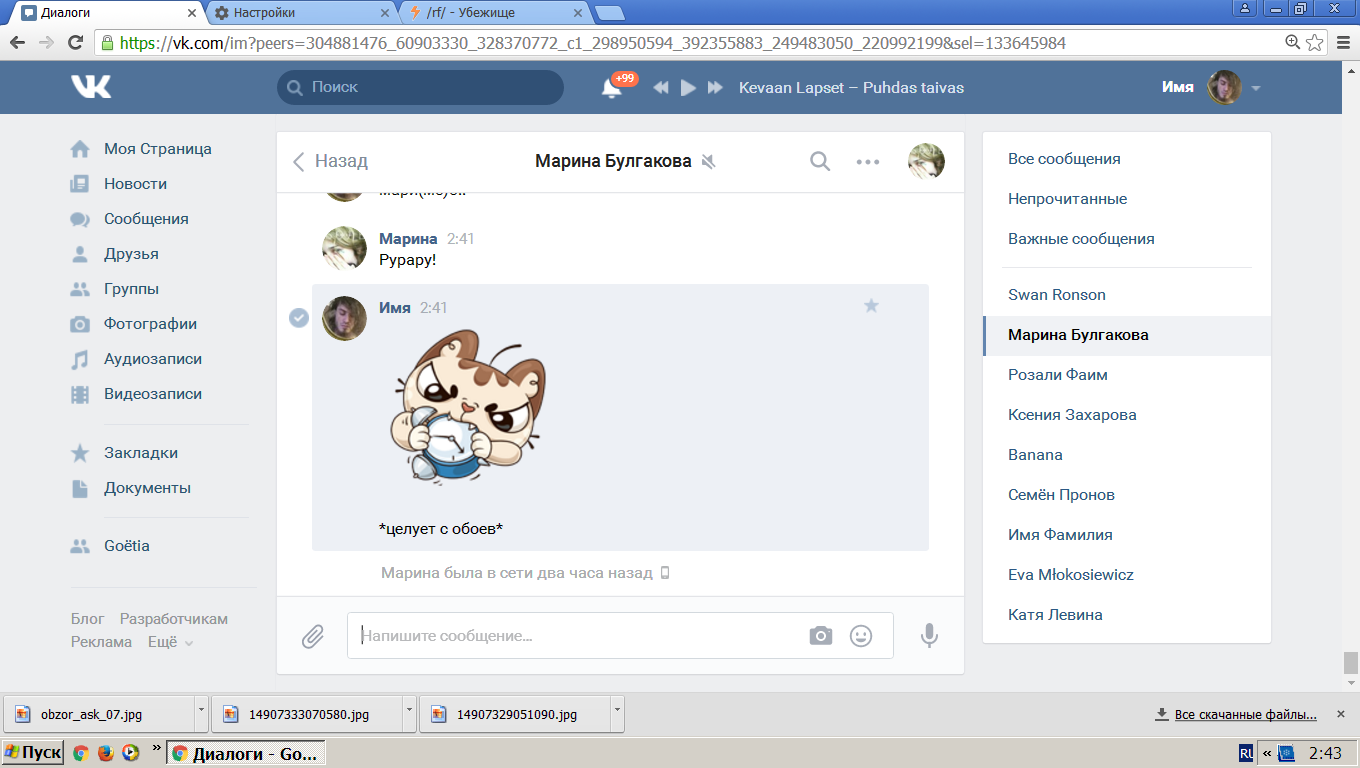The width and height of the screenshot is (1360, 768).
Task: Go back with Назад link
Action: [x=330, y=161]
